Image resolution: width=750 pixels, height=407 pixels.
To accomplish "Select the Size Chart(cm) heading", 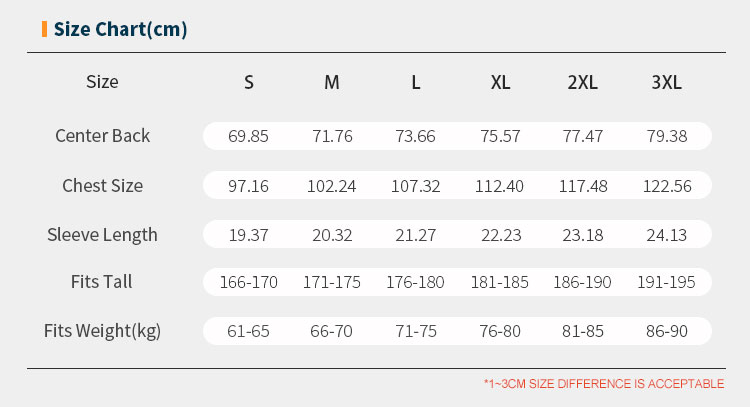I will [x=120, y=29].
